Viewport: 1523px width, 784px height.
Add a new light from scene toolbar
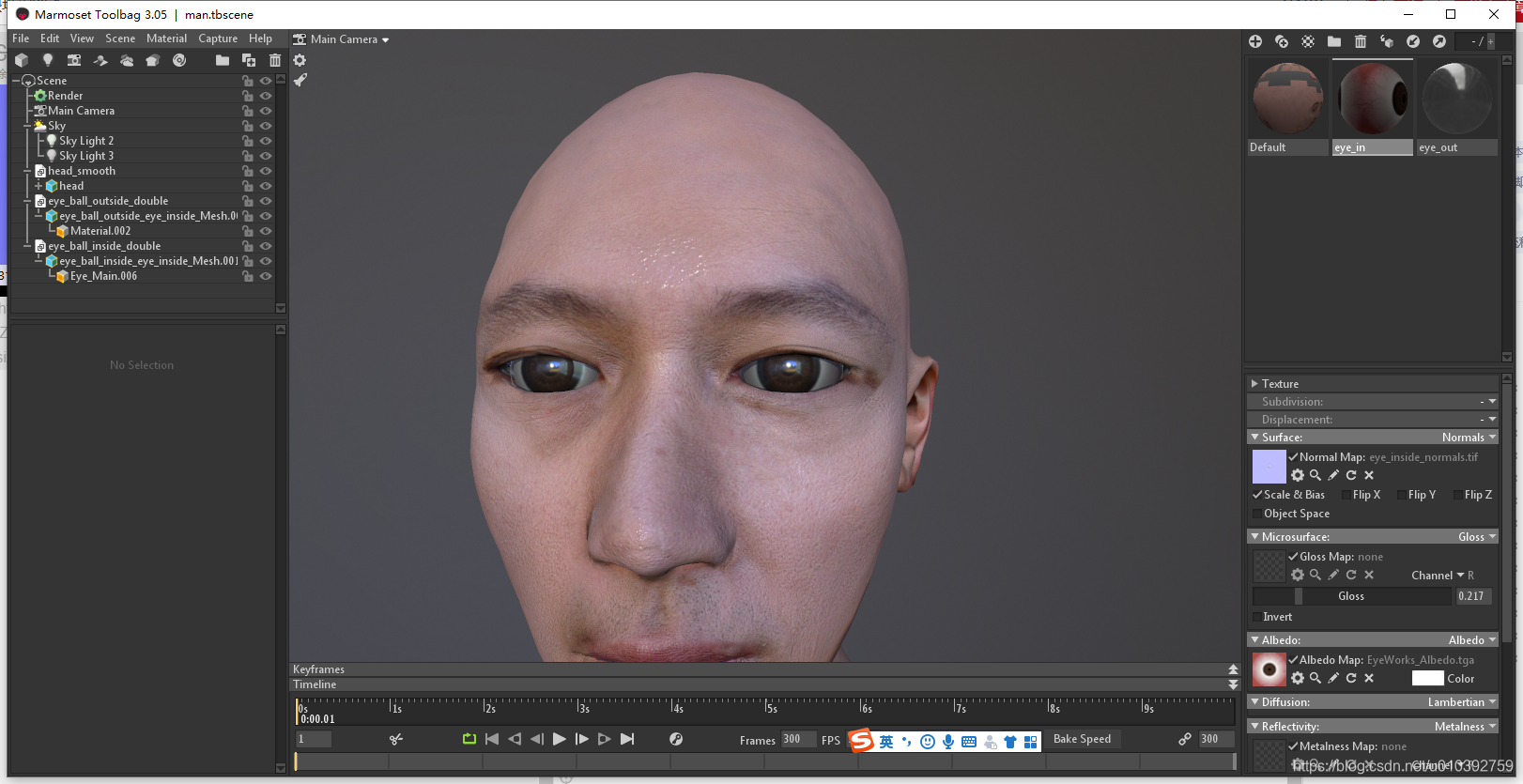(x=48, y=60)
